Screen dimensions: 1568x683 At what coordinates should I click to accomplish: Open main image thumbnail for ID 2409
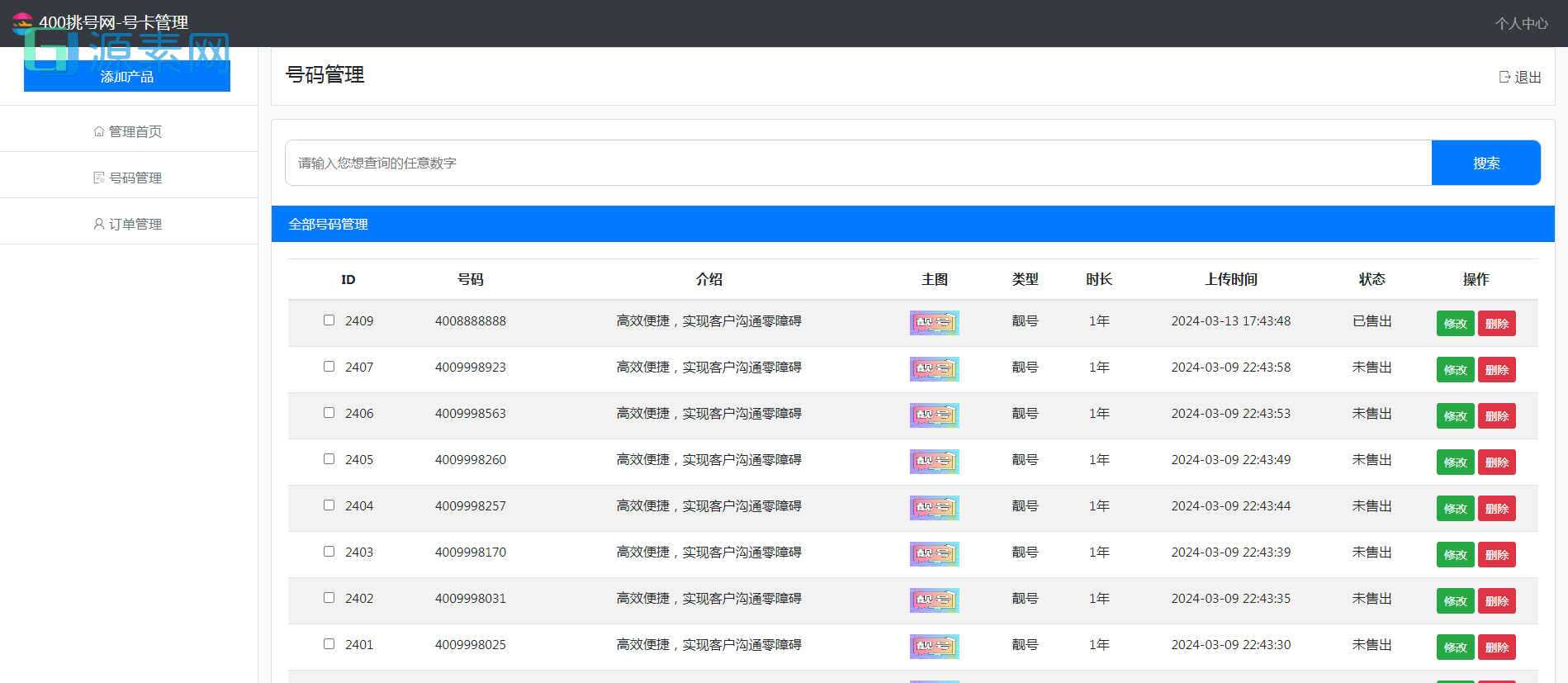pyautogui.click(x=935, y=323)
